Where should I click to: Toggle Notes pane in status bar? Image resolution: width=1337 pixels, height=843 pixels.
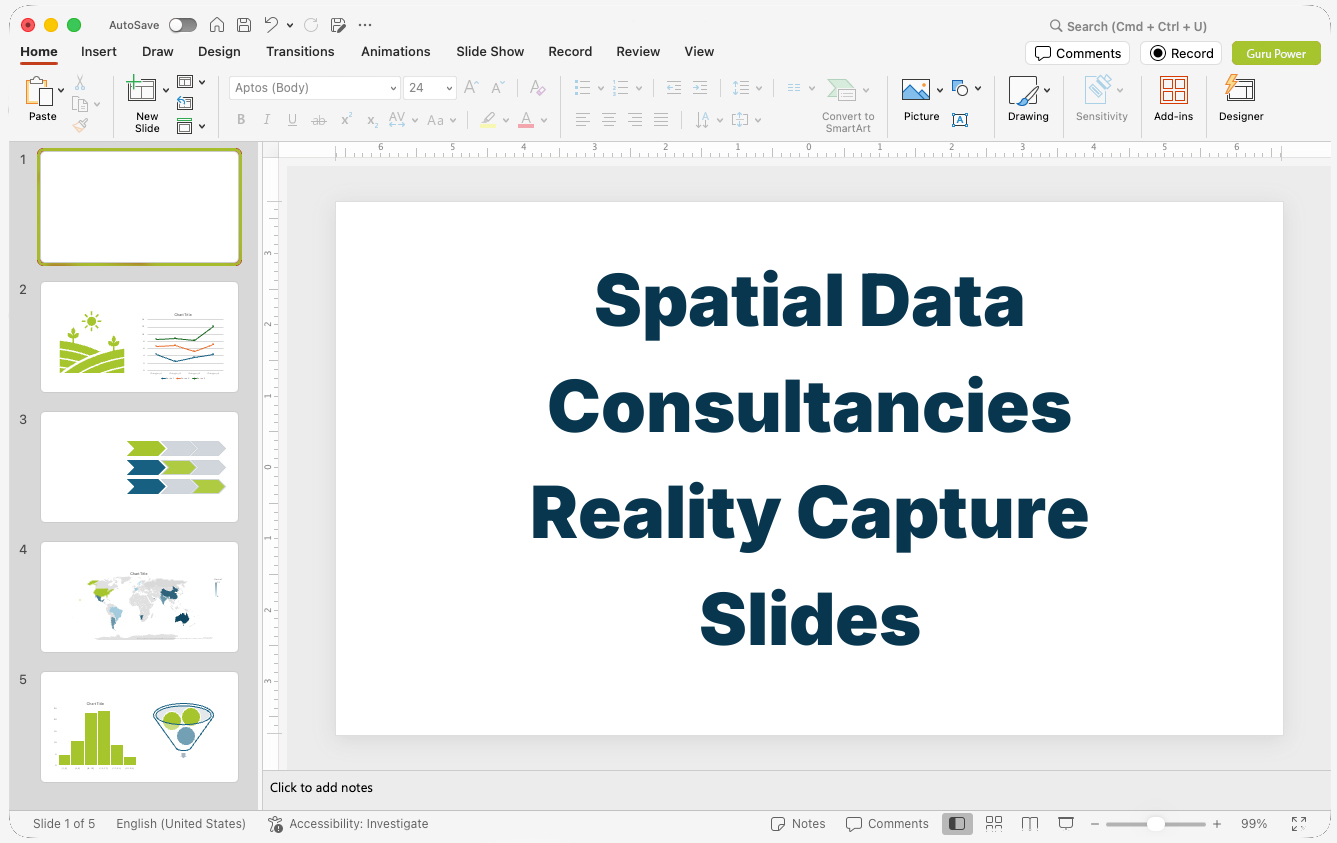tap(798, 824)
